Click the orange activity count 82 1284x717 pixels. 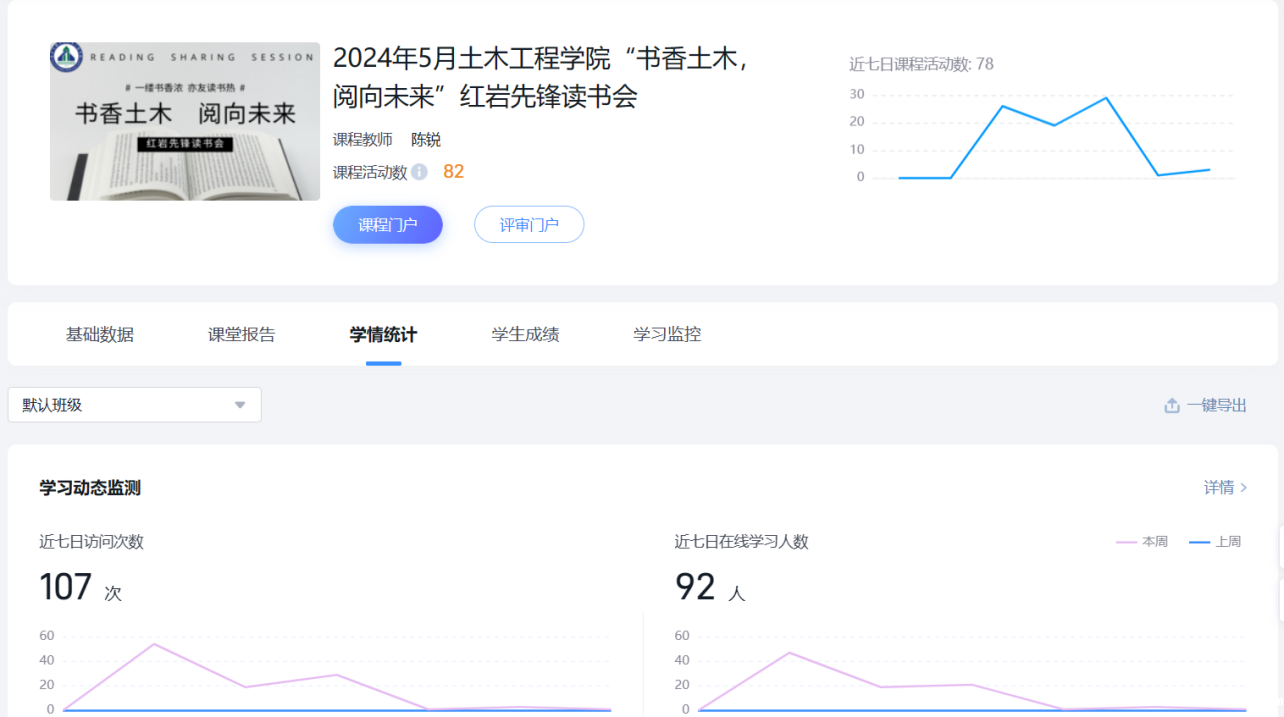click(x=454, y=172)
